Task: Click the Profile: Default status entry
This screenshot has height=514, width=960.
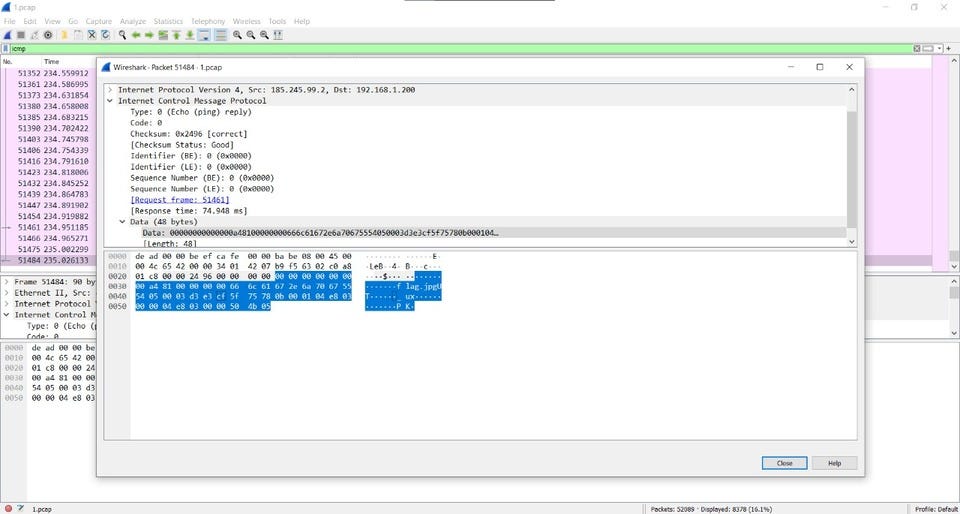Action: point(936,509)
